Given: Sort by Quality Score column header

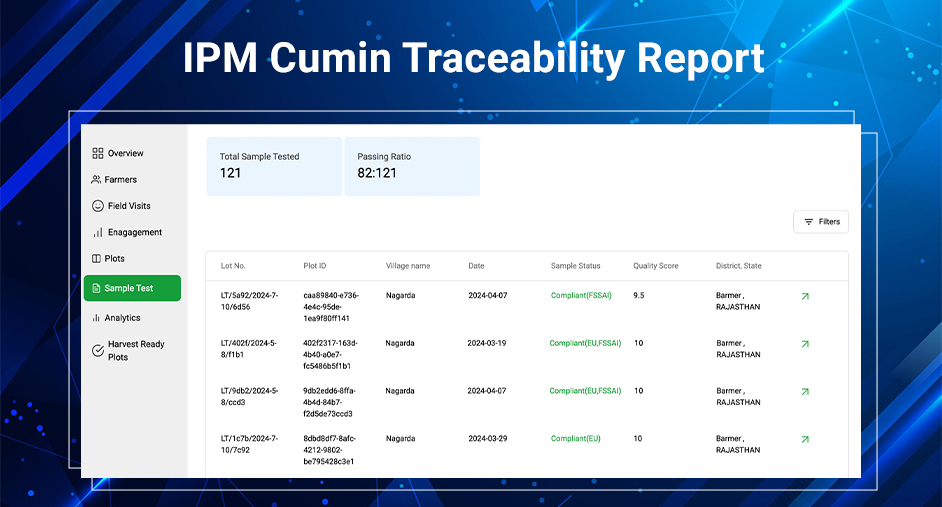Looking at the screenshot, I should [655, 266].
